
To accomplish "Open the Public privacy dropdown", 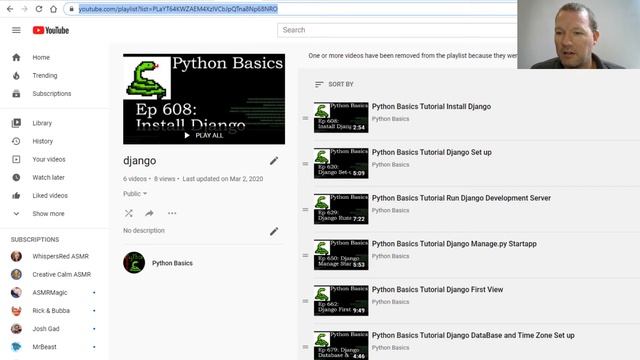I will pyautogui.click(x=135, y=194).
